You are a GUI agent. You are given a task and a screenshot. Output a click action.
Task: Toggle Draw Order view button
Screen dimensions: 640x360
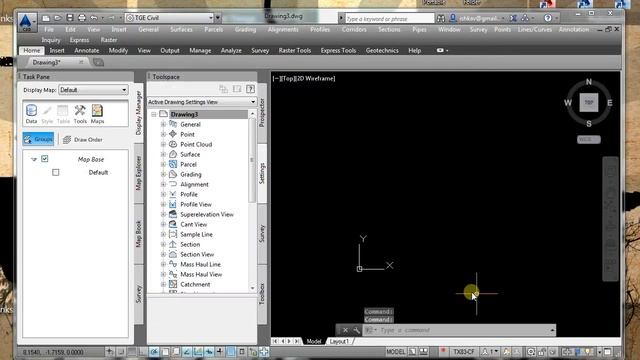(x=83, y=140)
